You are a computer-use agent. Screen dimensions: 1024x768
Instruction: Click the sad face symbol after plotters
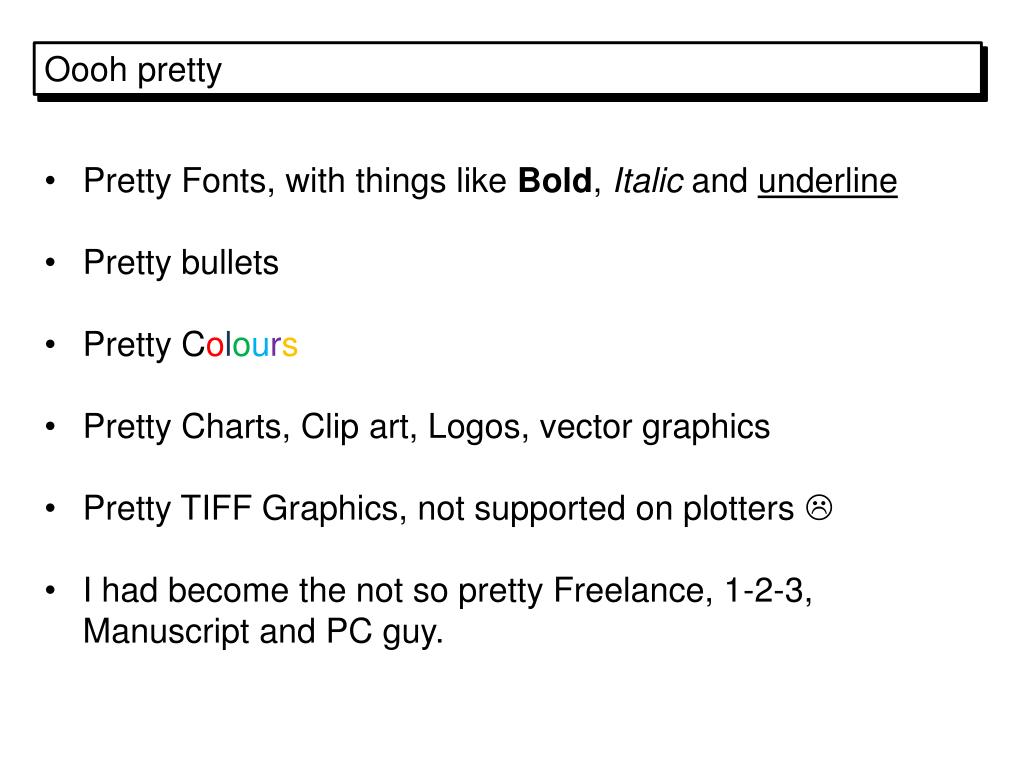[x=819, y=508]
